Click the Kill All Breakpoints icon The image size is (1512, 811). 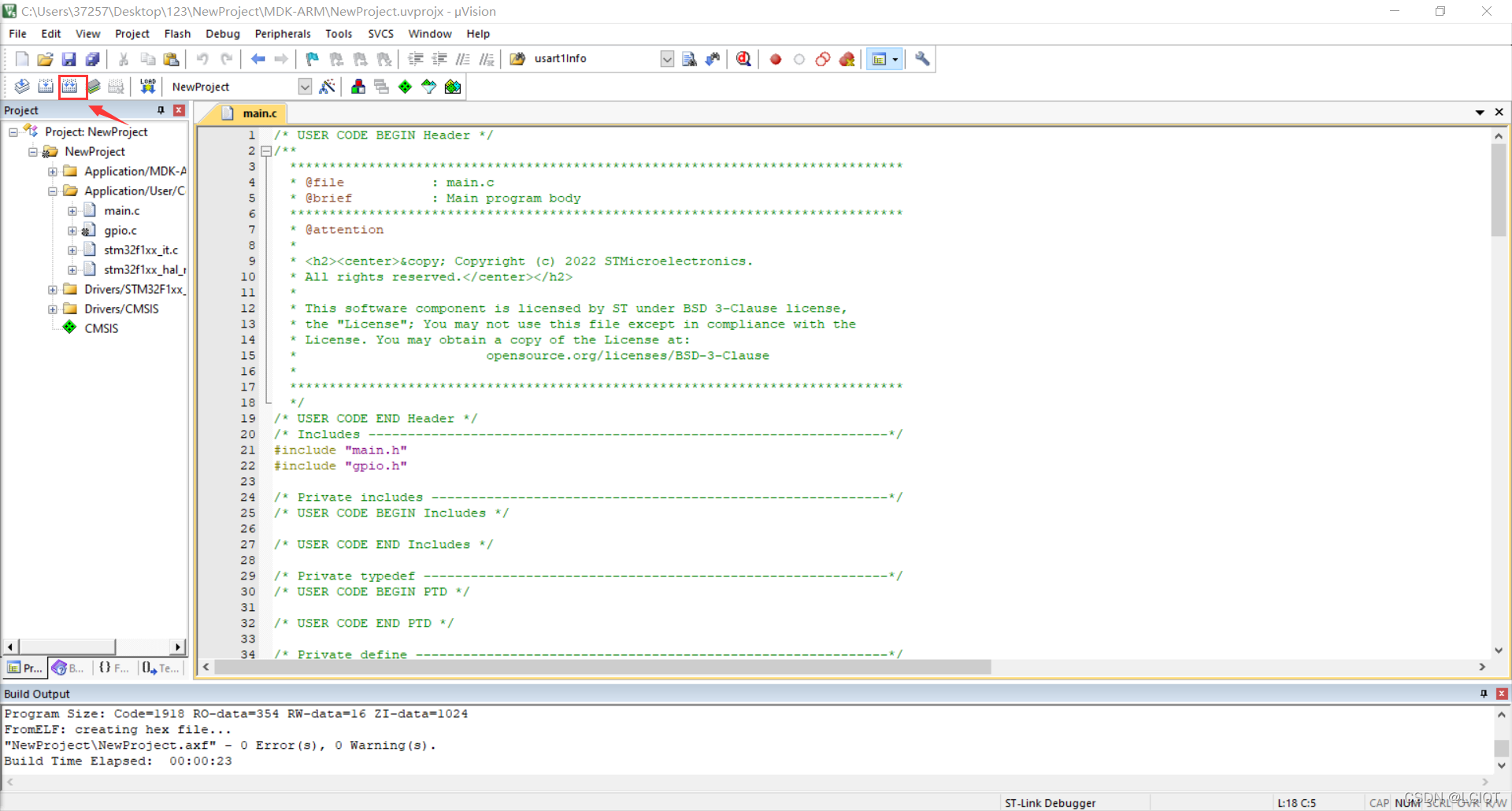(x=847, y=59)
